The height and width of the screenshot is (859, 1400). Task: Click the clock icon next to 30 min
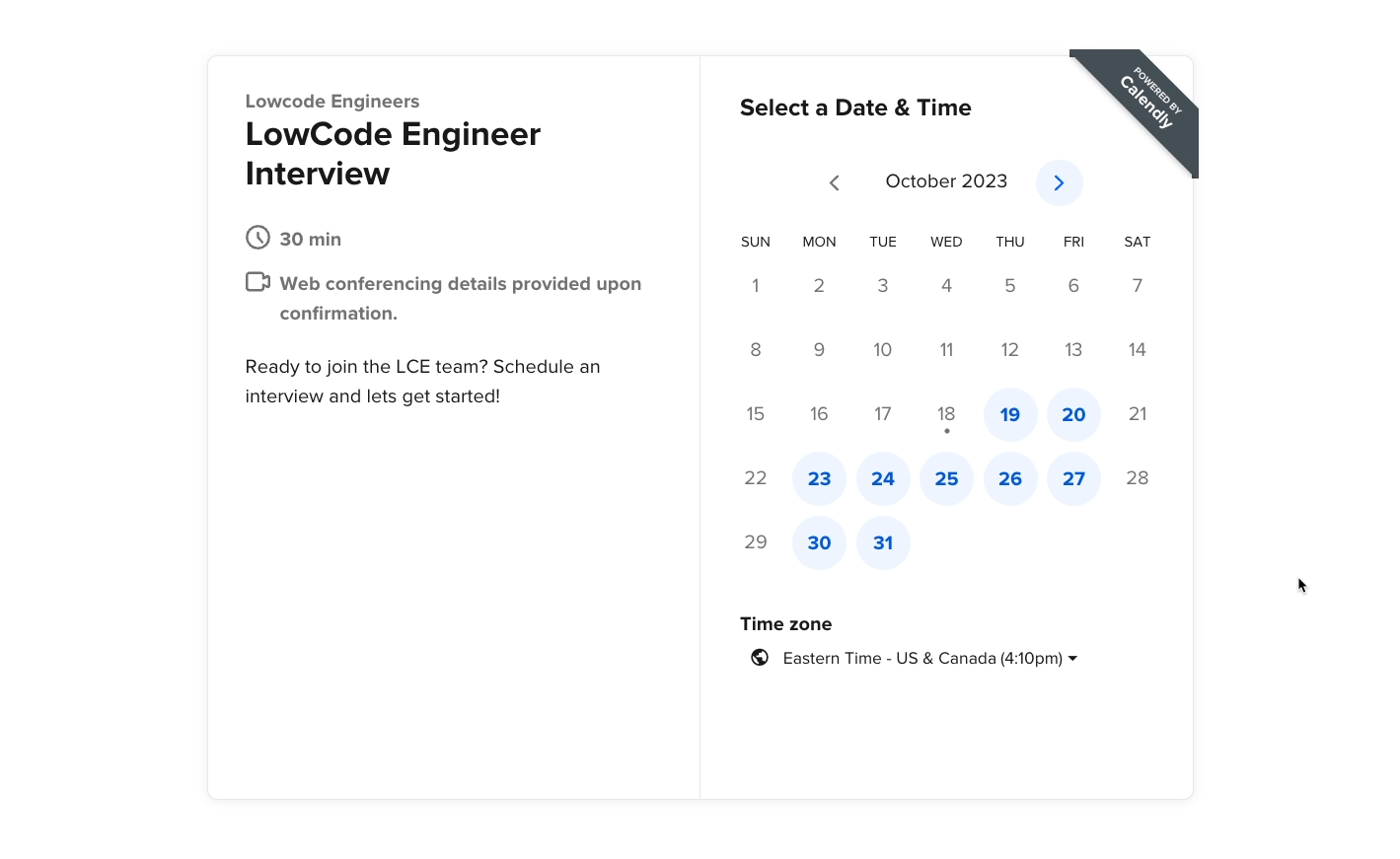[258, 238]
